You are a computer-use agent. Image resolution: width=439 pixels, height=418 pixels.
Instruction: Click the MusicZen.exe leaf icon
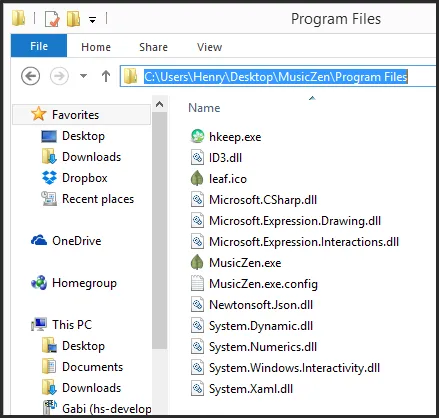pyautogui.click(x=197, y=262)
